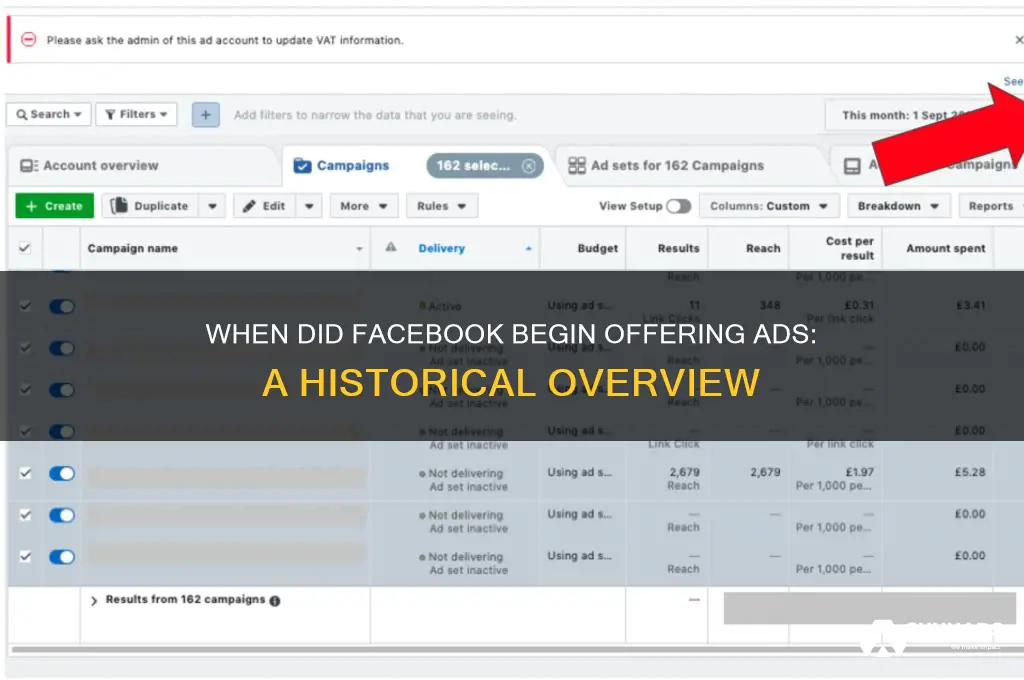Click the funnel Filters icon
The height and width of the screenshot is (680, 1024).
click(110, 114)
